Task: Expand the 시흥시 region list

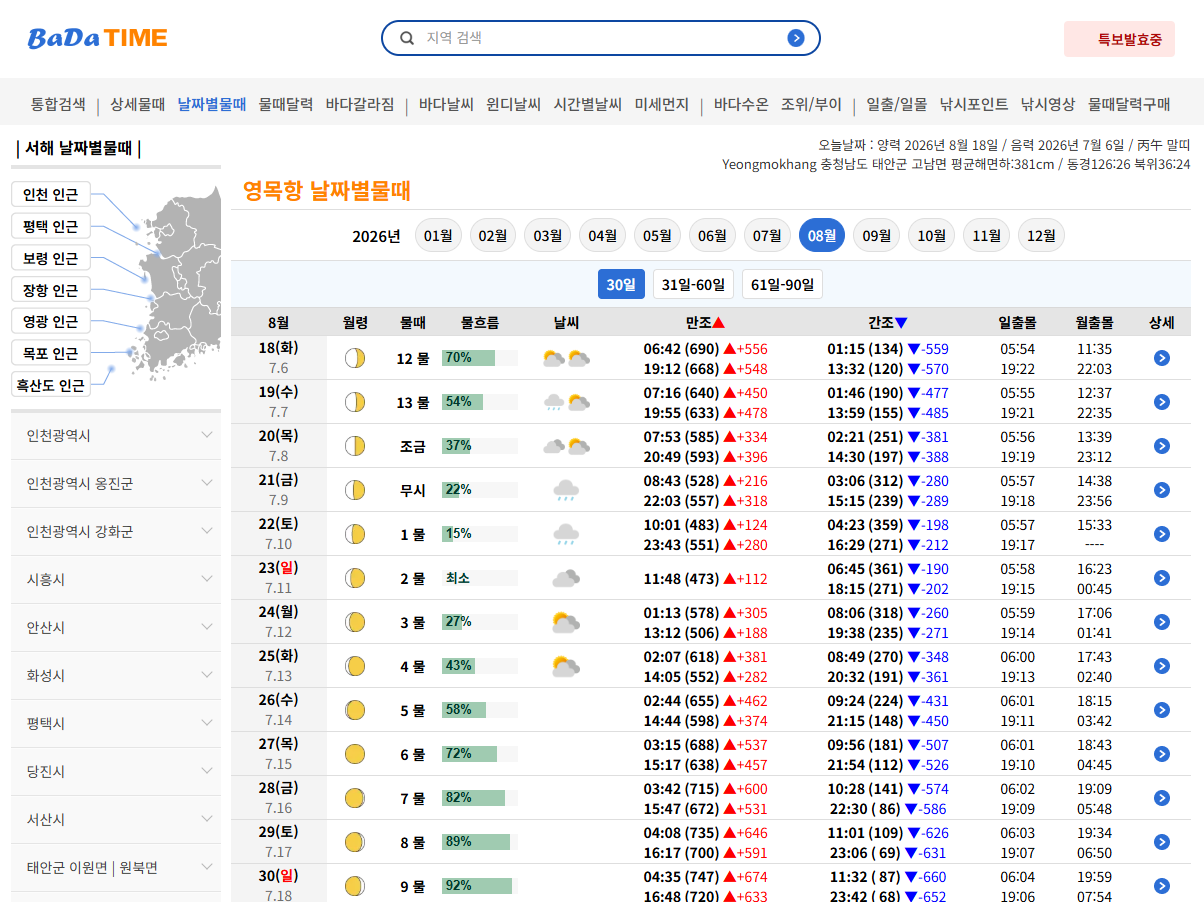Action: 116,580
